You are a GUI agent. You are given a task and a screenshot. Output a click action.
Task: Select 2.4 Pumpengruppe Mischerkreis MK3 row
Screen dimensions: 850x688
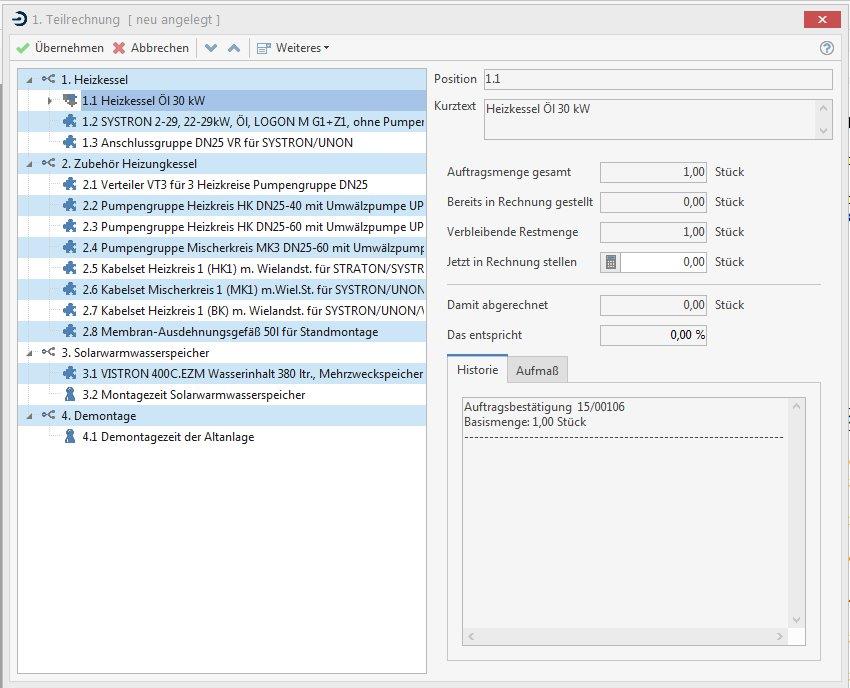click(x=222, y=248)
